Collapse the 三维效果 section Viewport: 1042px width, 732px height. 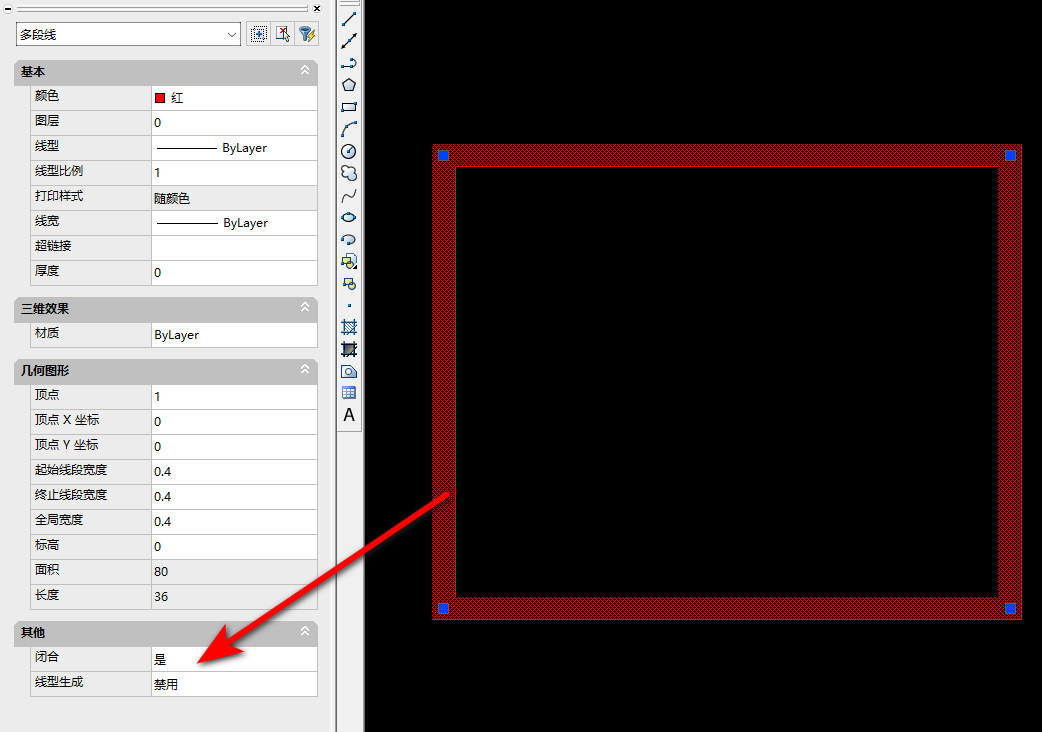(x=305, y=309)
